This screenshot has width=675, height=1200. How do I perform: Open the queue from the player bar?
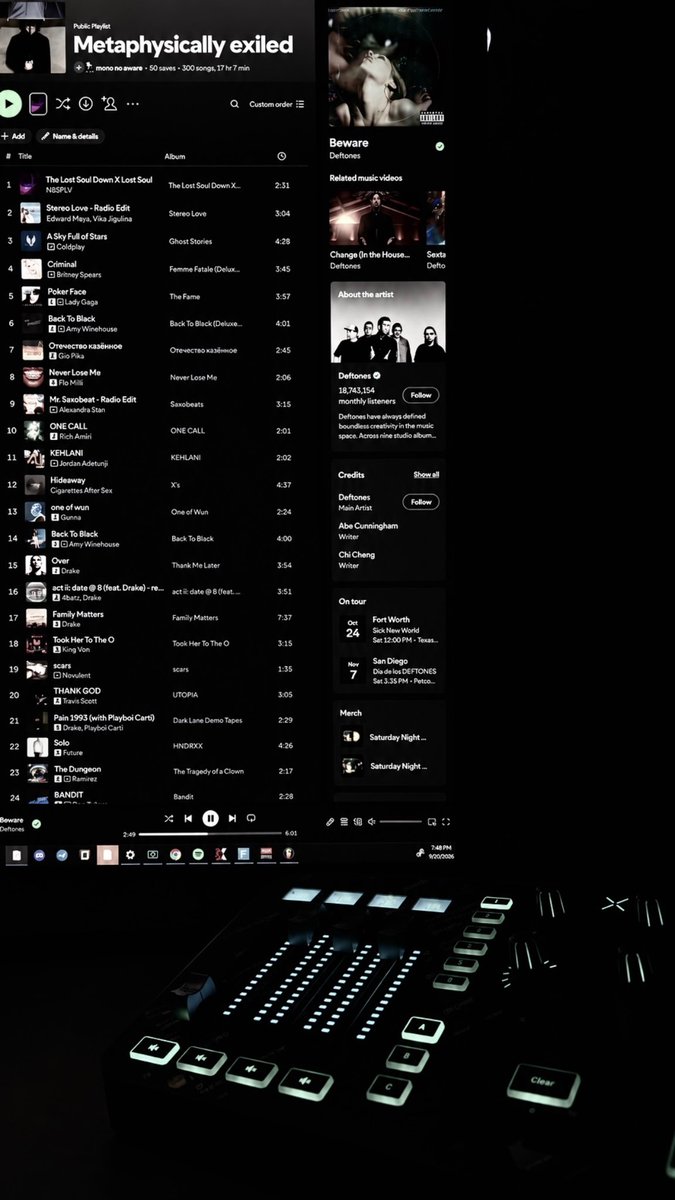coord(344,822)
